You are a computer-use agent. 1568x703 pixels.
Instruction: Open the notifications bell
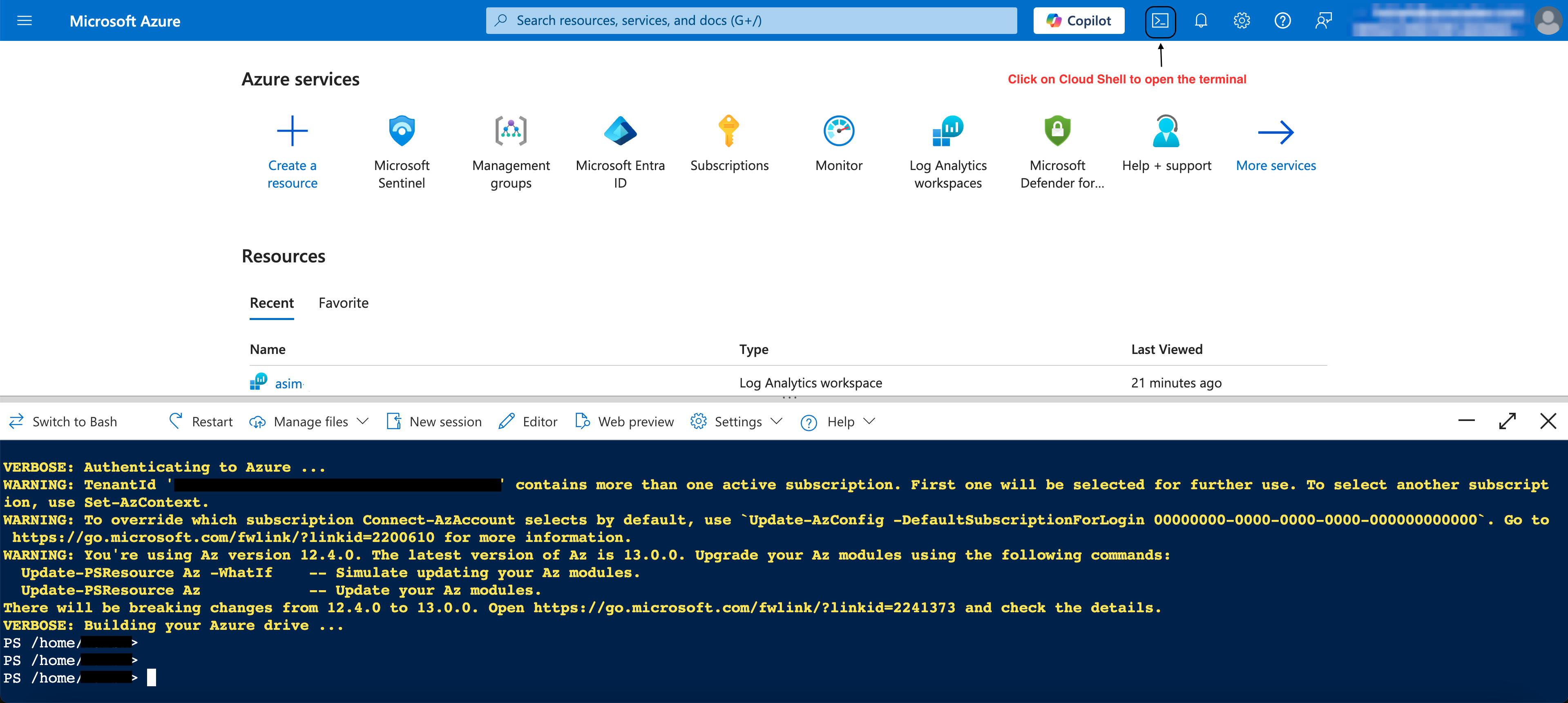point(1200,21)
